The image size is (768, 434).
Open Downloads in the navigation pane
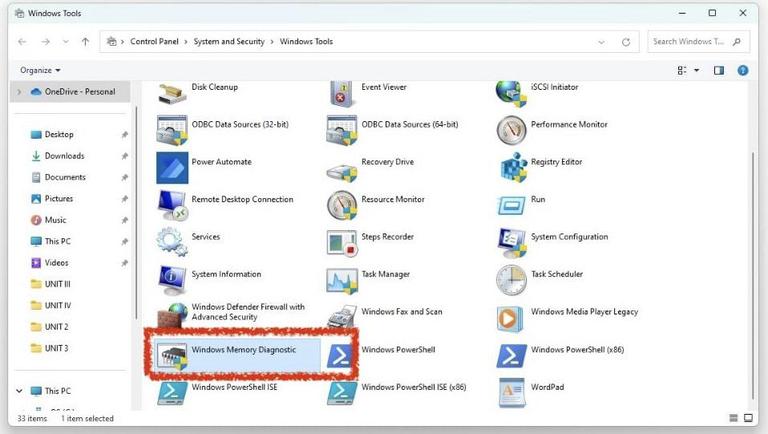64,156
